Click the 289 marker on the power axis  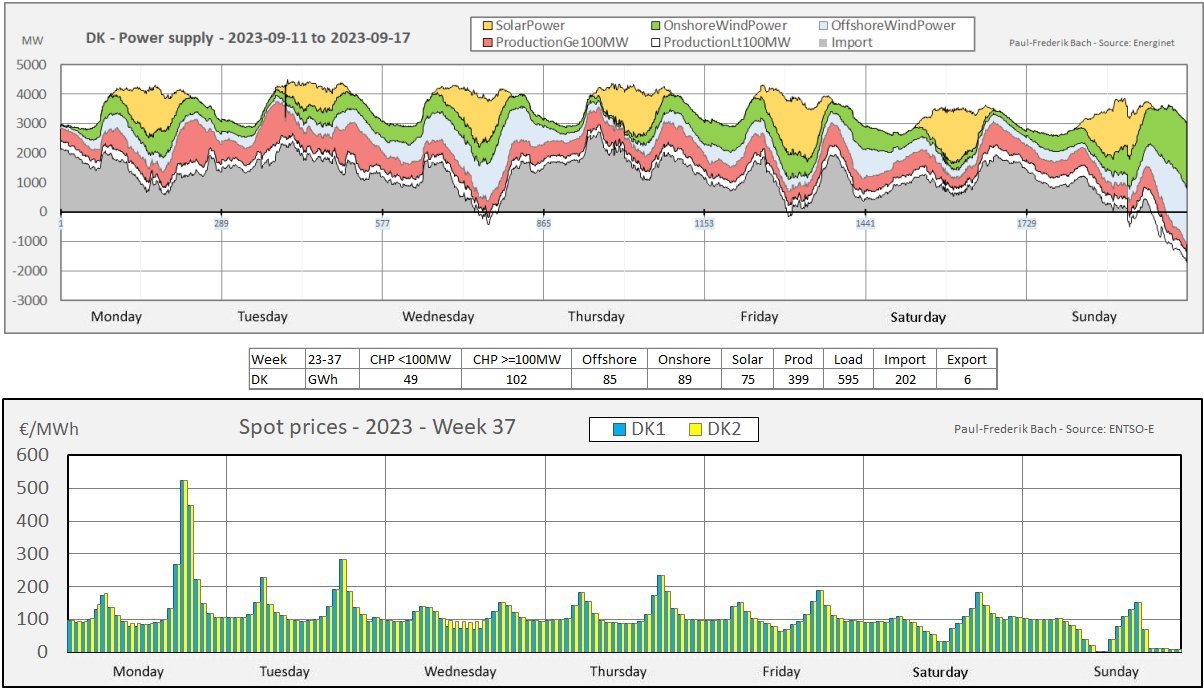tap(221, 224)
